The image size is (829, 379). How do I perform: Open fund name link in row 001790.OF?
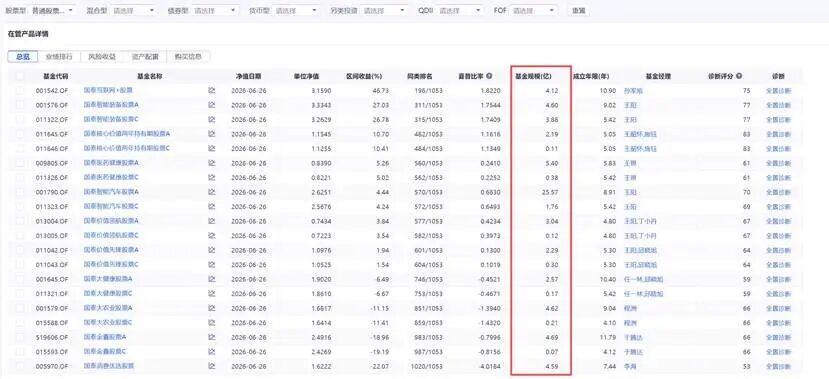point(111,192)
